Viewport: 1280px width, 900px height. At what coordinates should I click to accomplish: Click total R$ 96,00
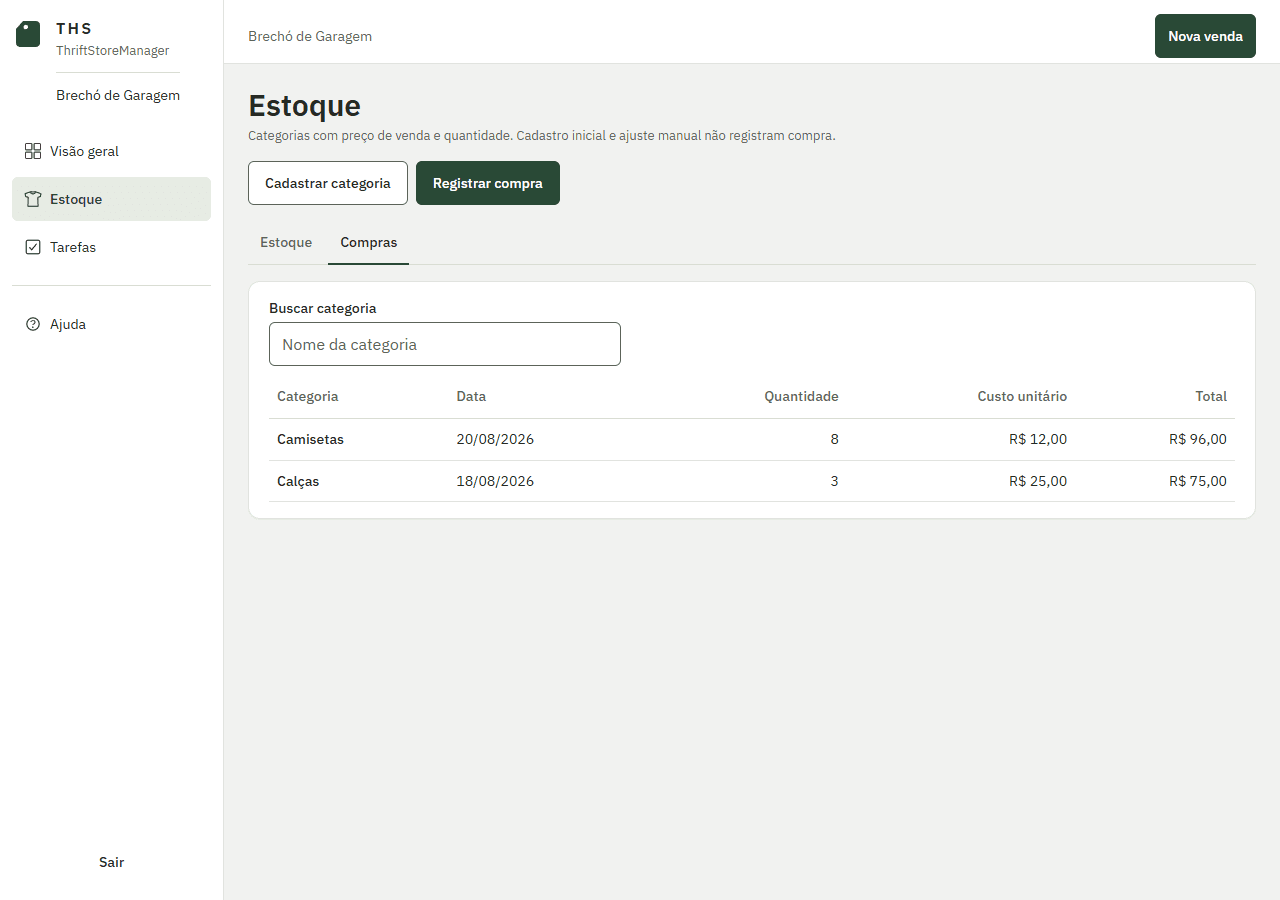click(x=1197, y=439)
